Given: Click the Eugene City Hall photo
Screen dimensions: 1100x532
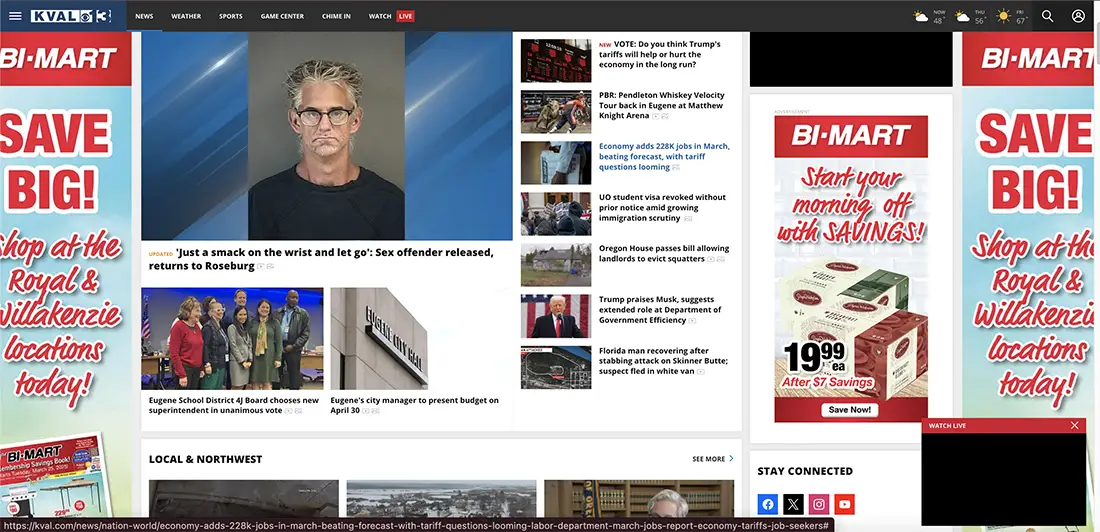Looking at the screenshot, I should pos(379,338).
